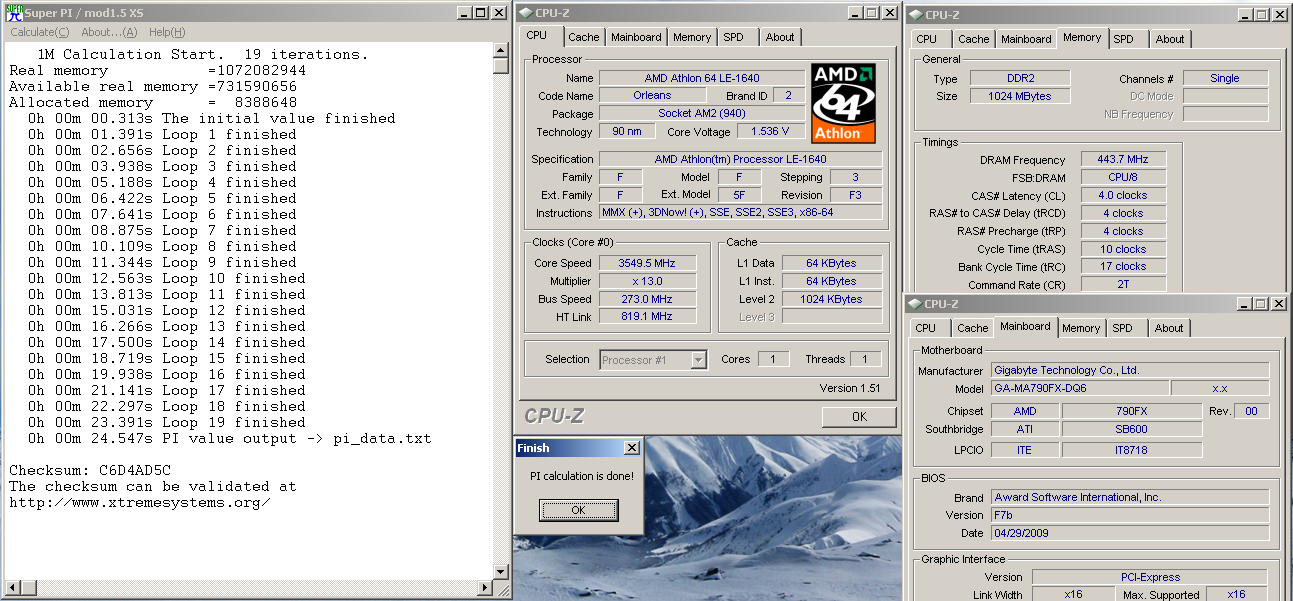Open the Processor #1 selection dropdown
This screenshot has width=1293, height=601.
653,360
